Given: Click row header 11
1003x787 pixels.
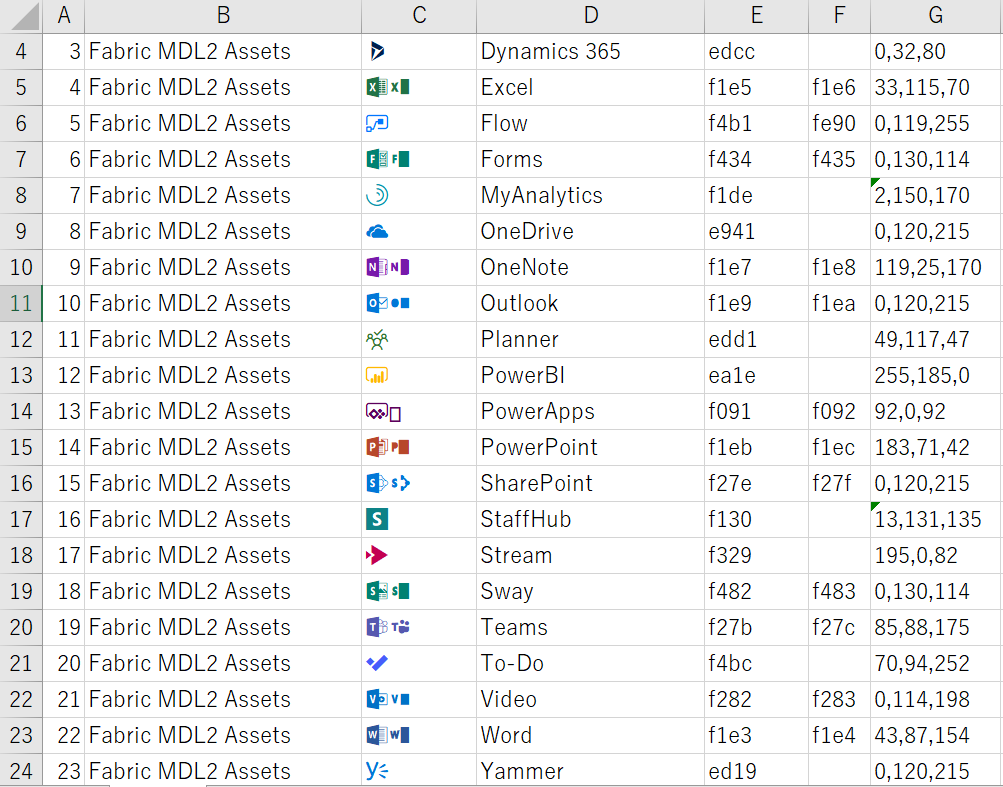Looking at the screenshot, I should (21, 303).
